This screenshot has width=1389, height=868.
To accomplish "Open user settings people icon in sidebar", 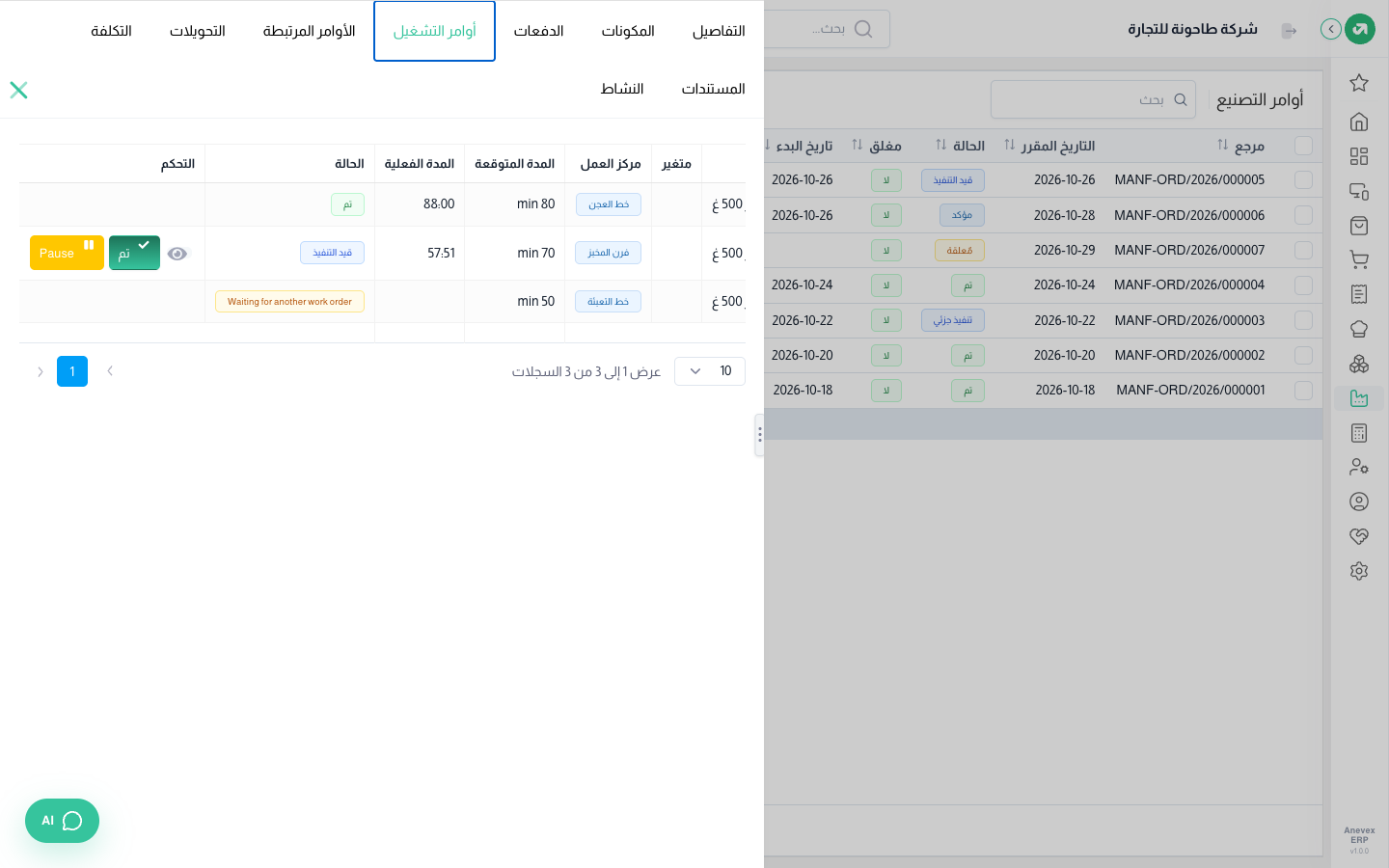I will coord(1359,467).
